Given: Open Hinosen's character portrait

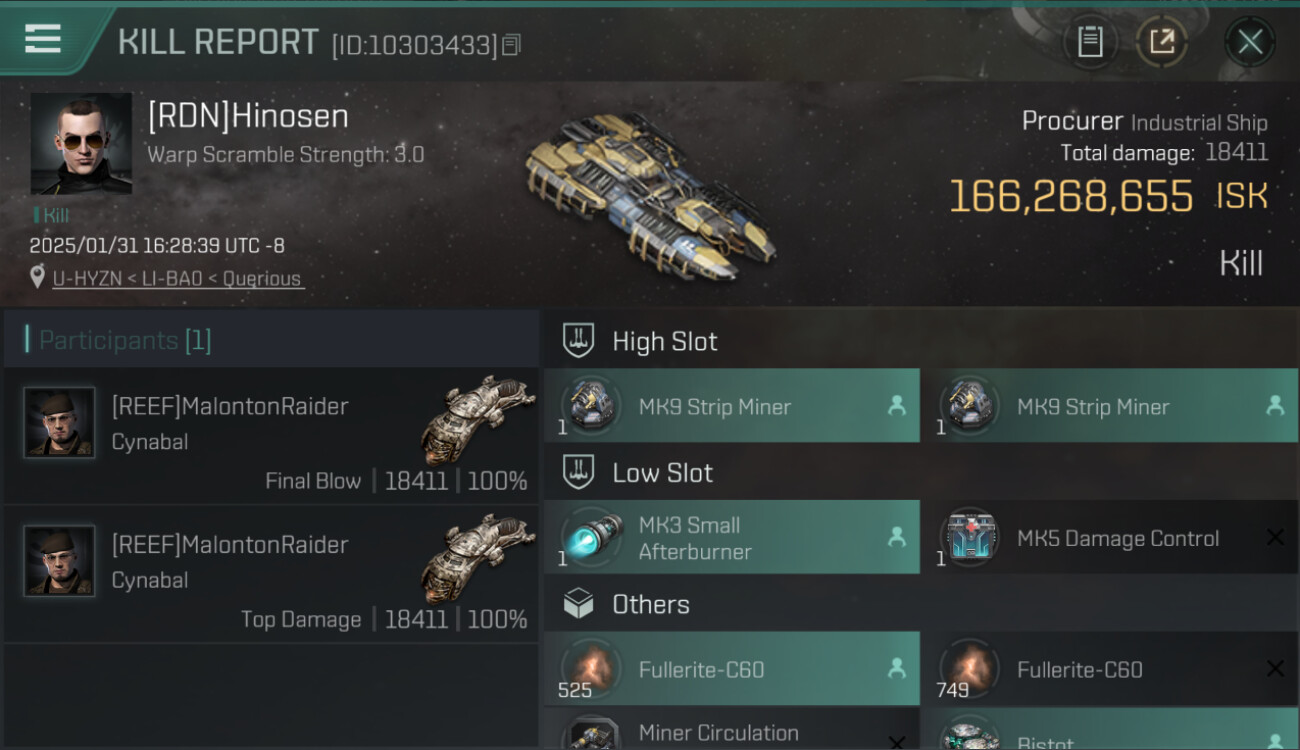Looking at the screenshot, I should (81, 144).
